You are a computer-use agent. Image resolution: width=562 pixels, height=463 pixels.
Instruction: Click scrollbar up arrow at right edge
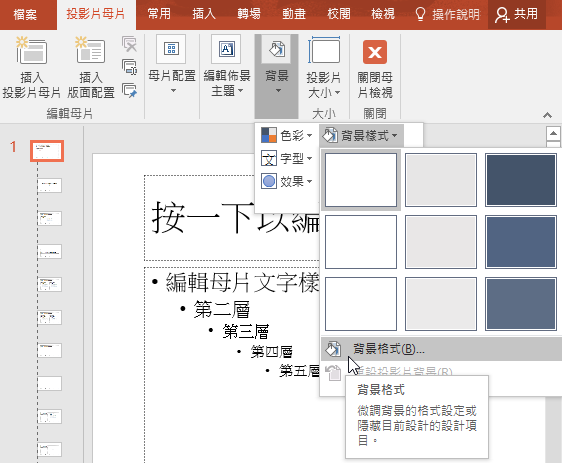click(553, 134)
